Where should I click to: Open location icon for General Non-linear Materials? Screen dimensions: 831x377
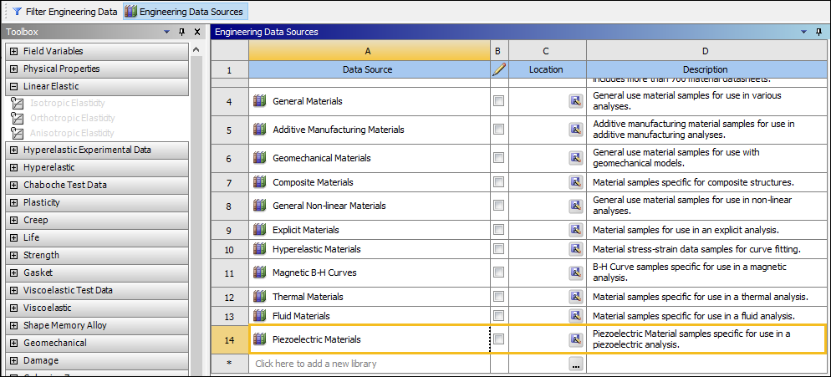point(576,205)
